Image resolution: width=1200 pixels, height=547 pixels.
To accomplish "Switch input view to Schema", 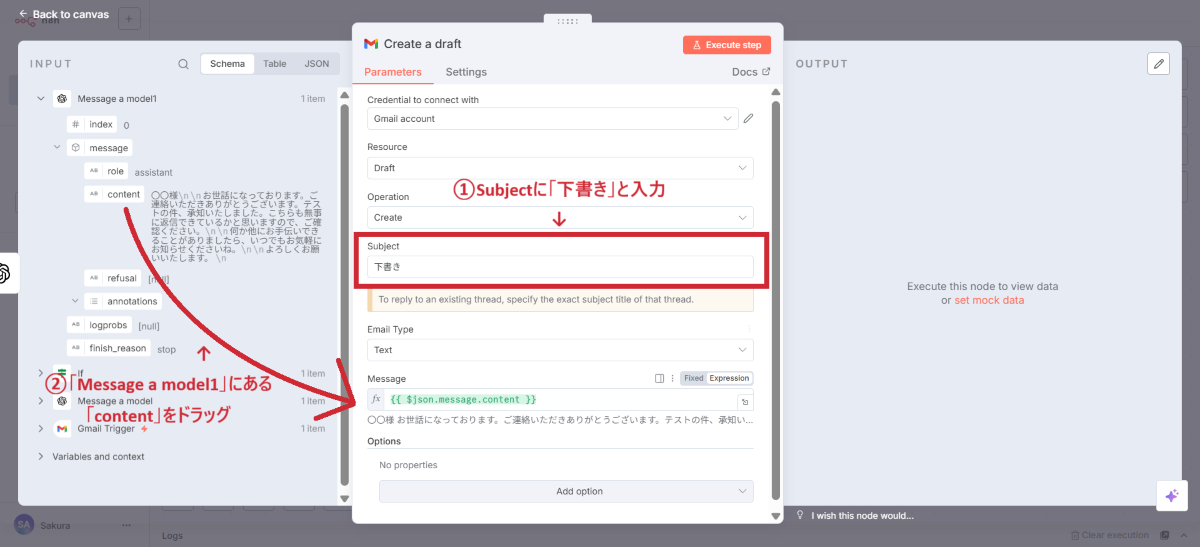I will tap(227, 64).
